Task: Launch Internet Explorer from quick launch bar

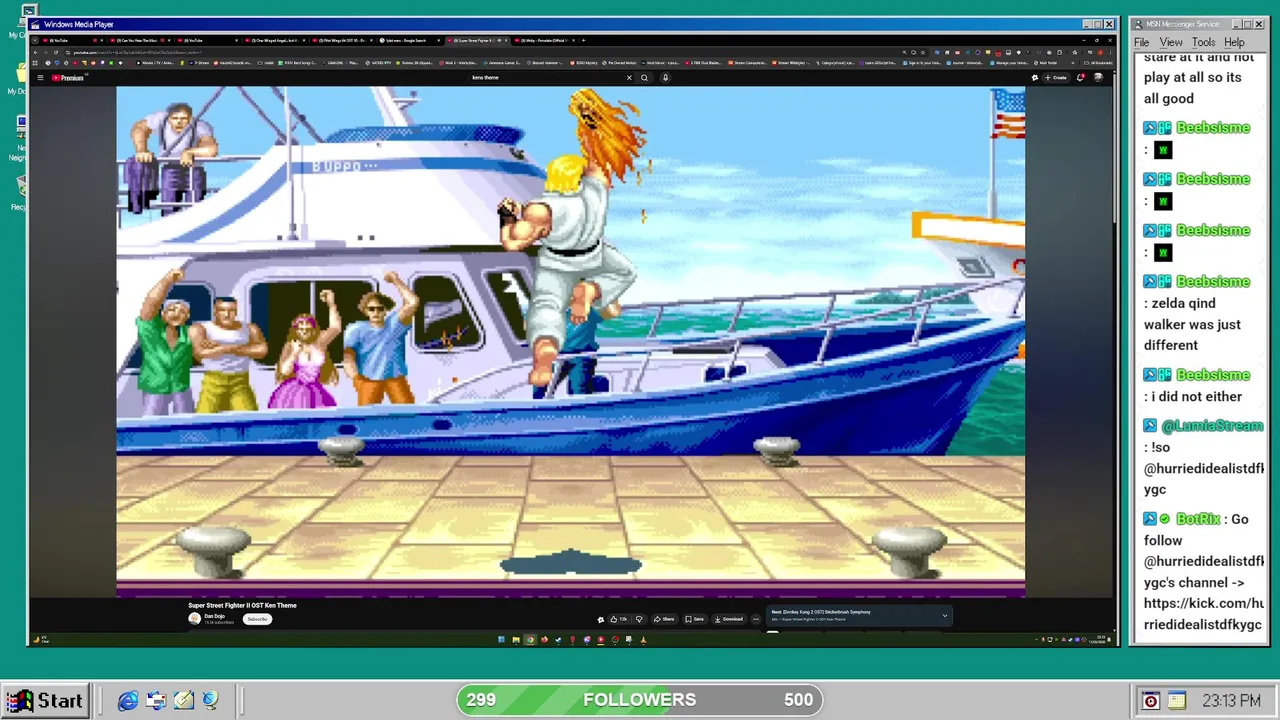Action: tap(128, 701)
